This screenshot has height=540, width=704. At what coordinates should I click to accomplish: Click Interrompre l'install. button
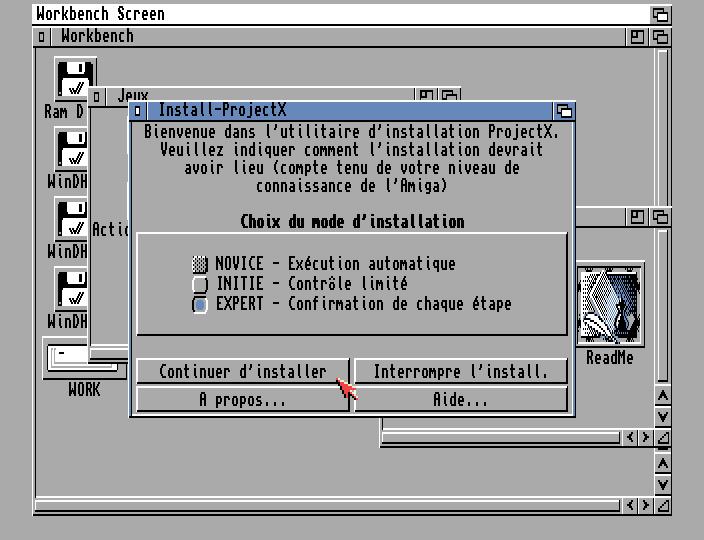click(461, 371)
